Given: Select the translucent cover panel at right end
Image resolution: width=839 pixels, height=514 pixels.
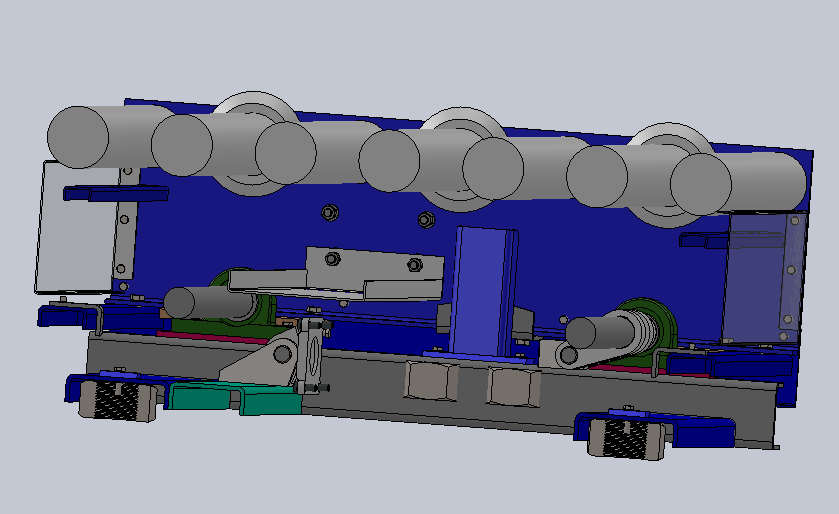Looking at the screenshot, I should [764, 277].
